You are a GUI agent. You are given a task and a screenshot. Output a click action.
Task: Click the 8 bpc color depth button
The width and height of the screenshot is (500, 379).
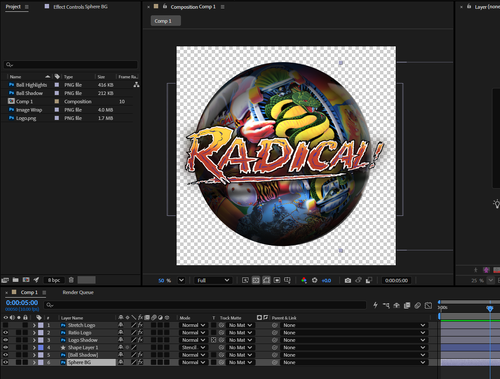(x=54, y=280)
